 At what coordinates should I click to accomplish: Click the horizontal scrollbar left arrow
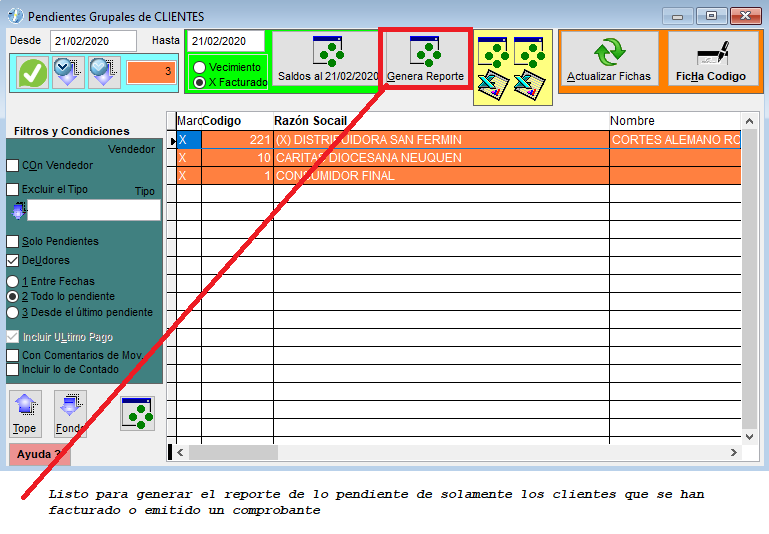tap(180, 453)
